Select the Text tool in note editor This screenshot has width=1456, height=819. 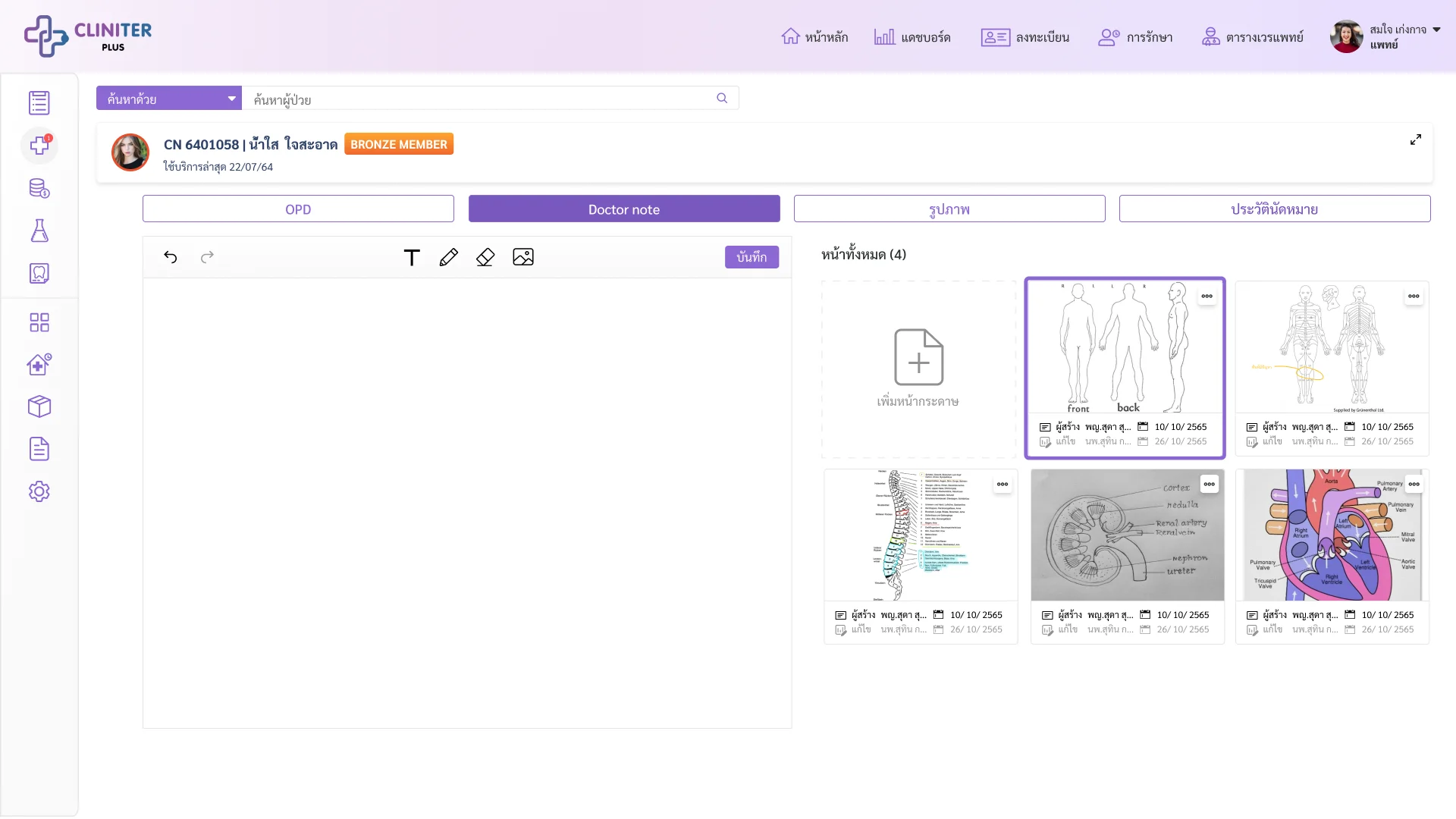[x=412, y=257]
